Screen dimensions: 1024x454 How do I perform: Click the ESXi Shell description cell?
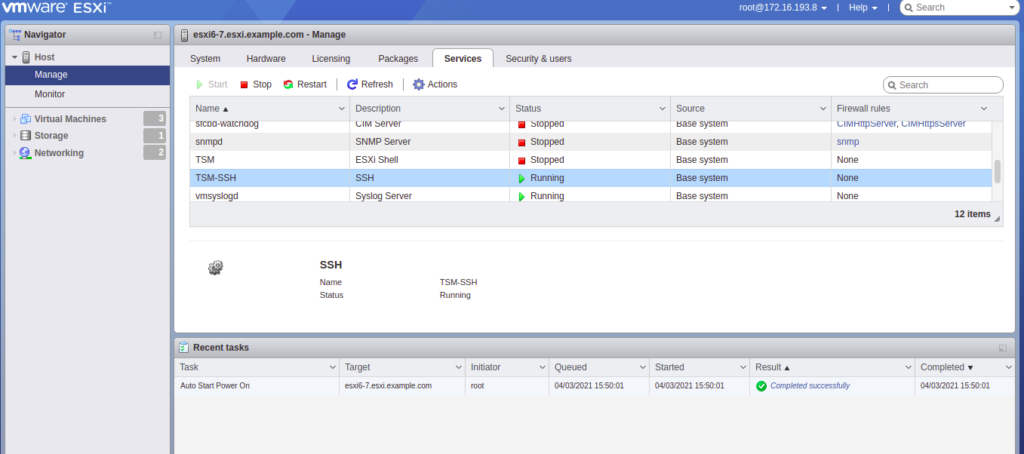[430, 160]
